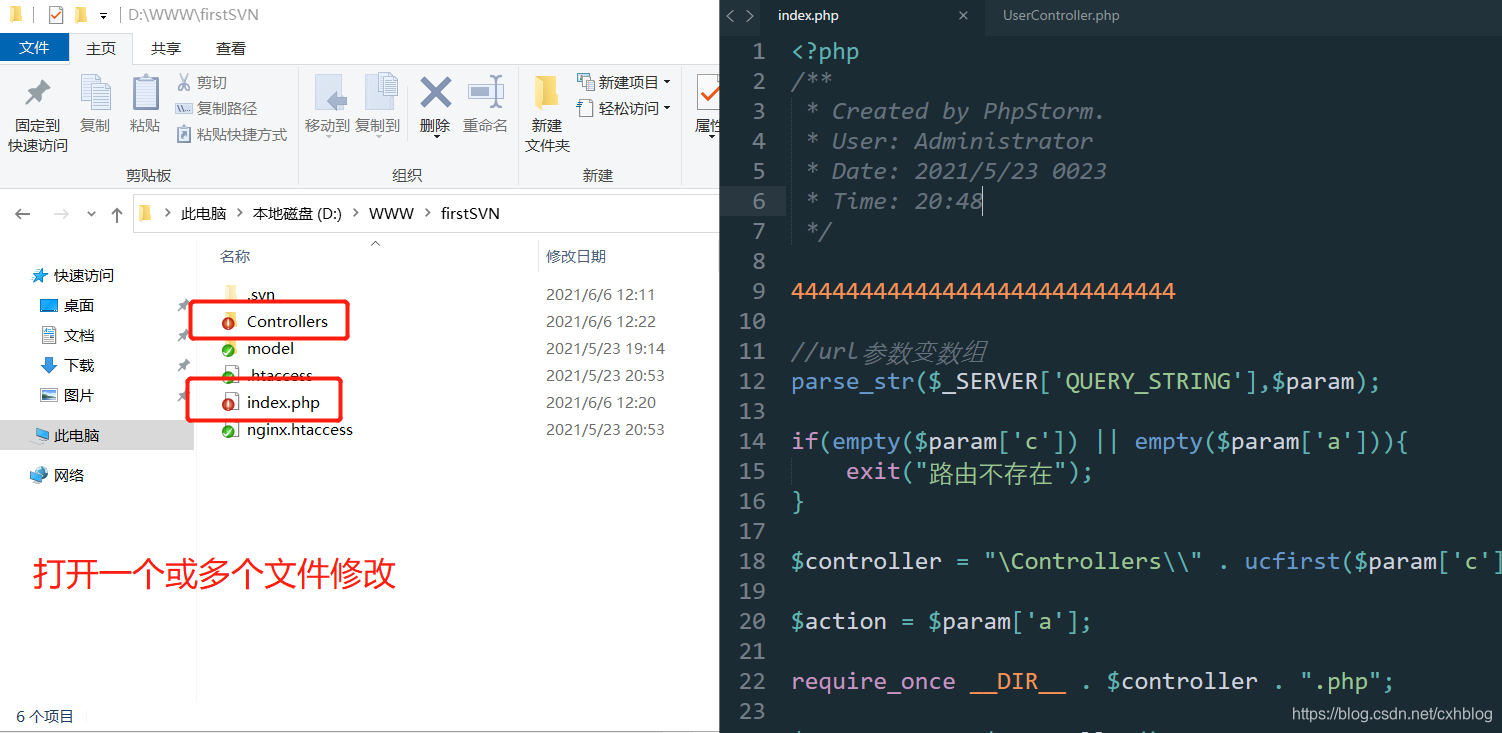
Task: Select the model folder icon in the file list
Action: tap(230, 349)
